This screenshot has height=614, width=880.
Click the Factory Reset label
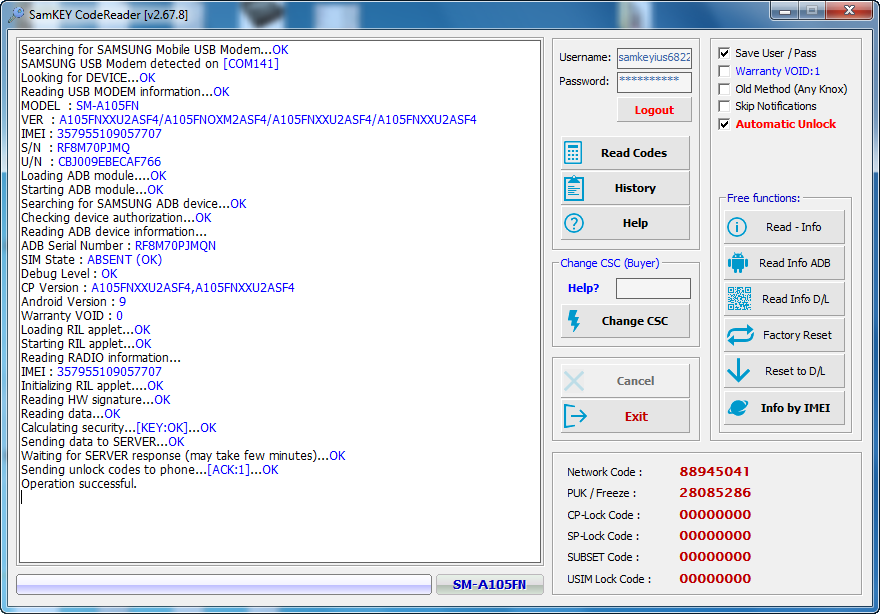click(797, 335)
